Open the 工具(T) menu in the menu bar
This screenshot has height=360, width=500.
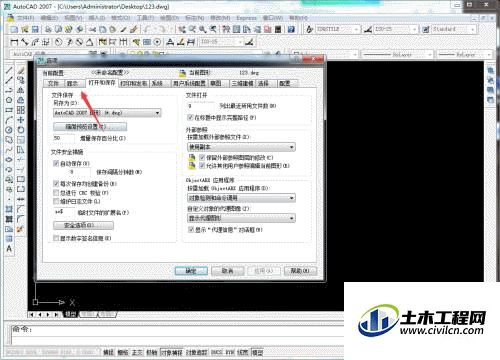click(x=145, y=18)
